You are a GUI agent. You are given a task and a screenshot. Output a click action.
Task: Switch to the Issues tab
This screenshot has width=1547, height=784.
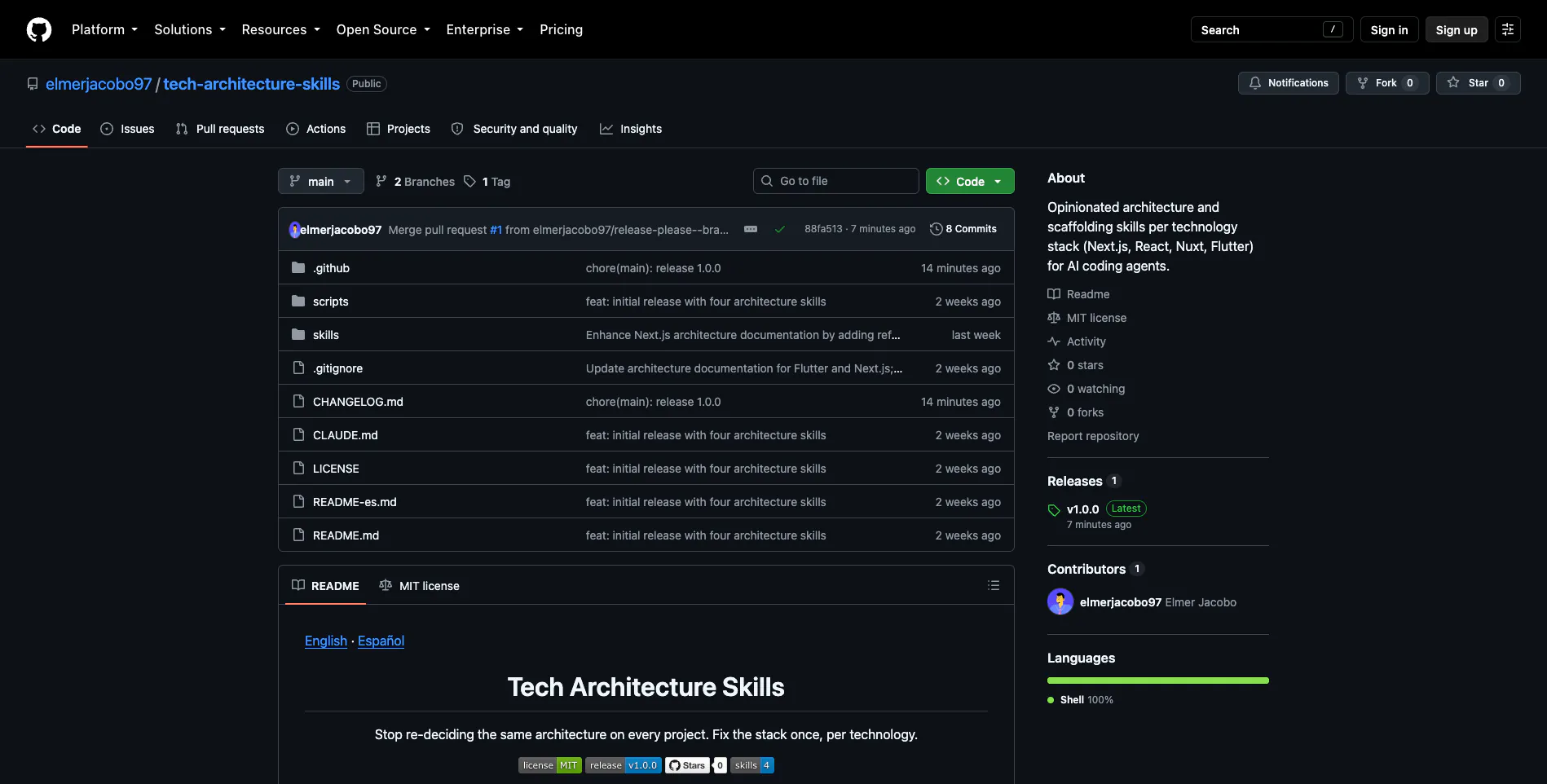pos(127,129)
